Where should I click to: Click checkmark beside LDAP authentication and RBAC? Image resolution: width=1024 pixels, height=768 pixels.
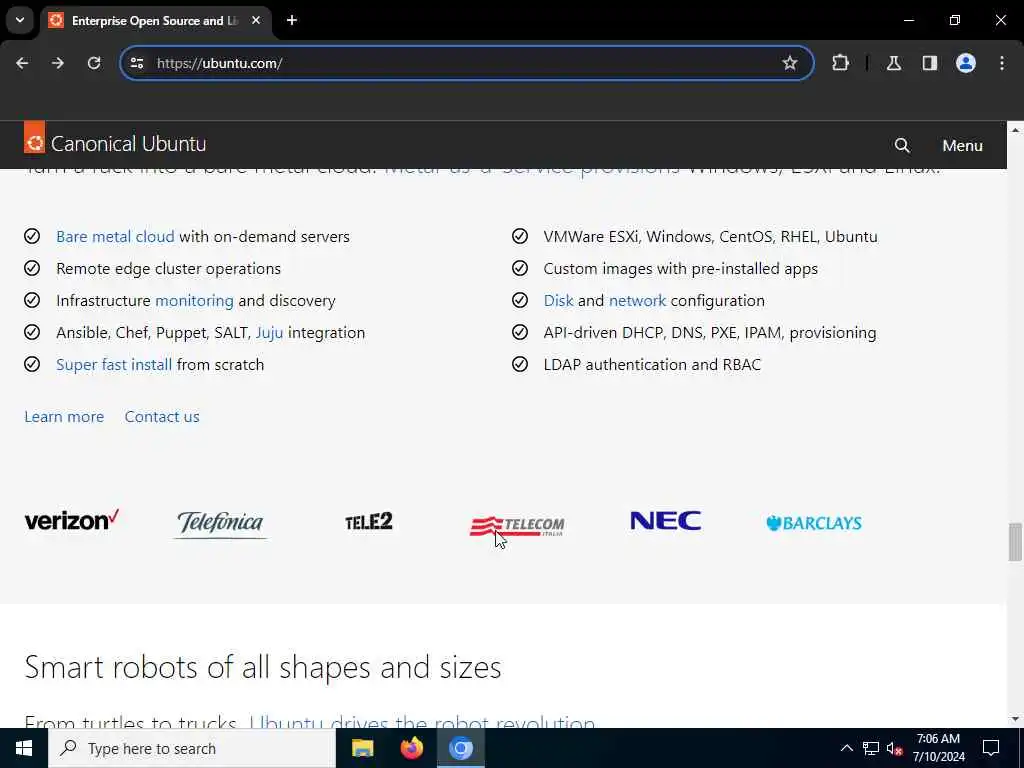click(x=520, y=364)
